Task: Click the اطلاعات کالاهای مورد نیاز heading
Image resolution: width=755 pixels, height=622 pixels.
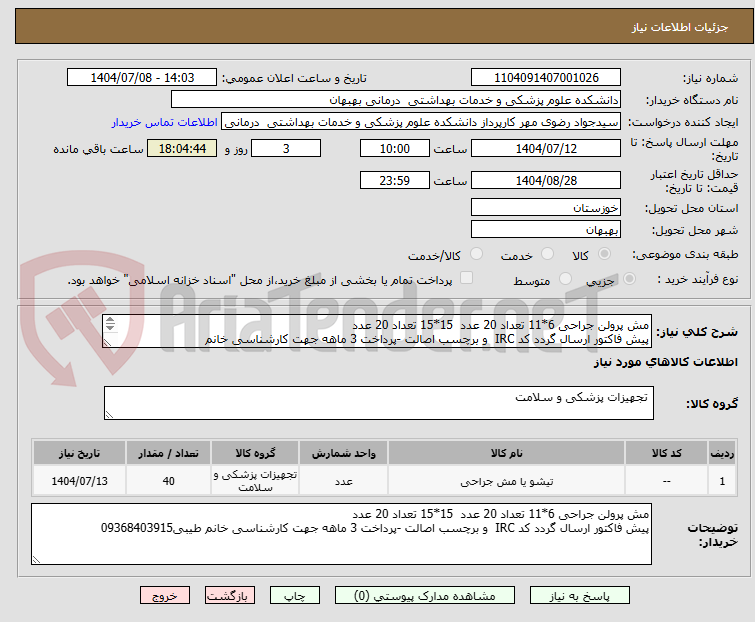Action: pyautogui.click(x=665, y=362)
